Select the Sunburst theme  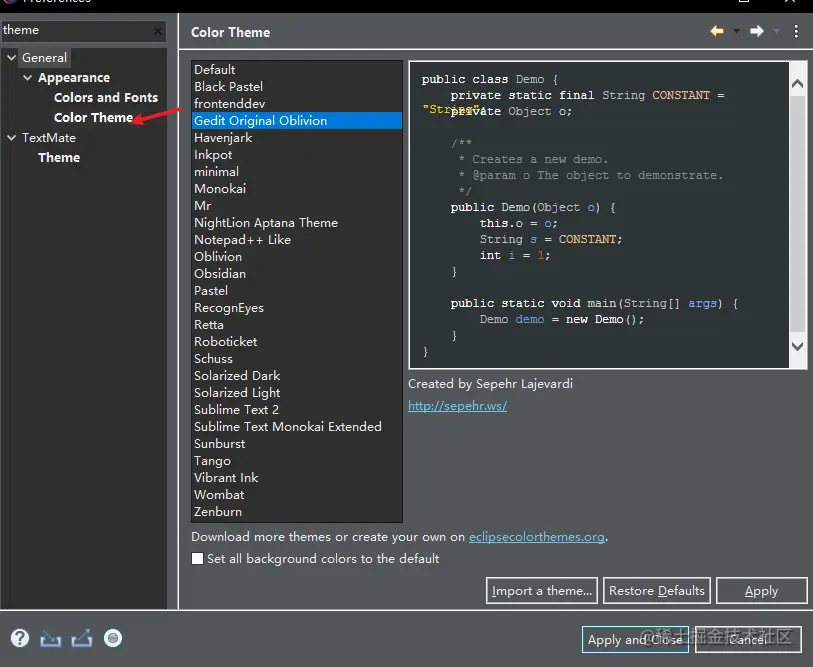pos(297,444)
